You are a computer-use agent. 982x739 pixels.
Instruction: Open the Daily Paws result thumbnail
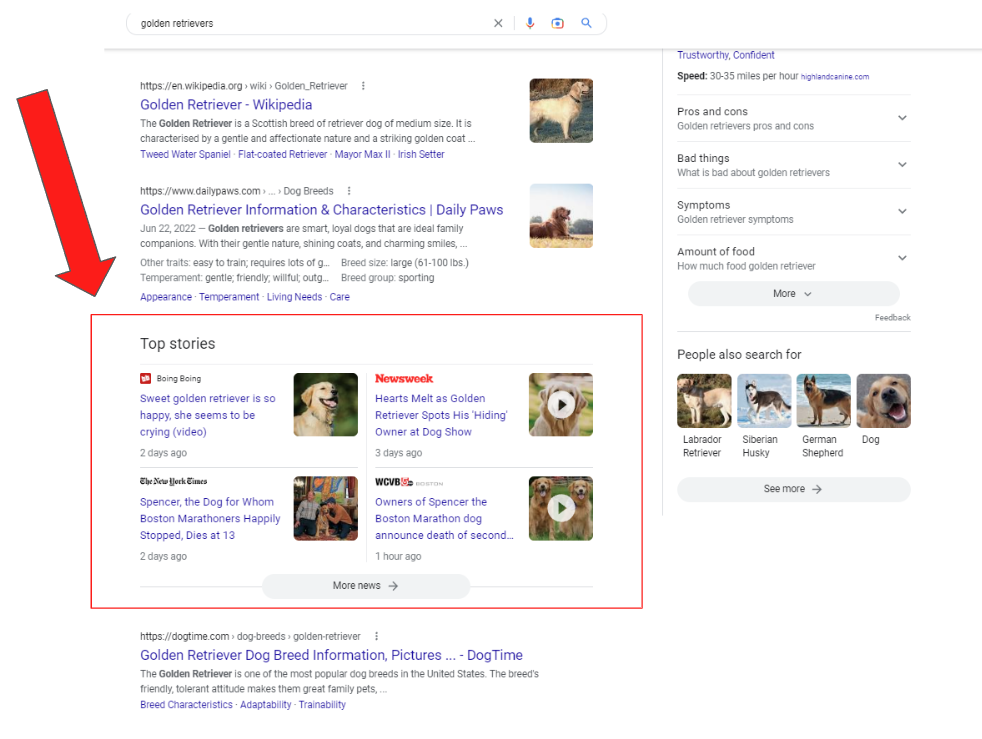point(561,216)
